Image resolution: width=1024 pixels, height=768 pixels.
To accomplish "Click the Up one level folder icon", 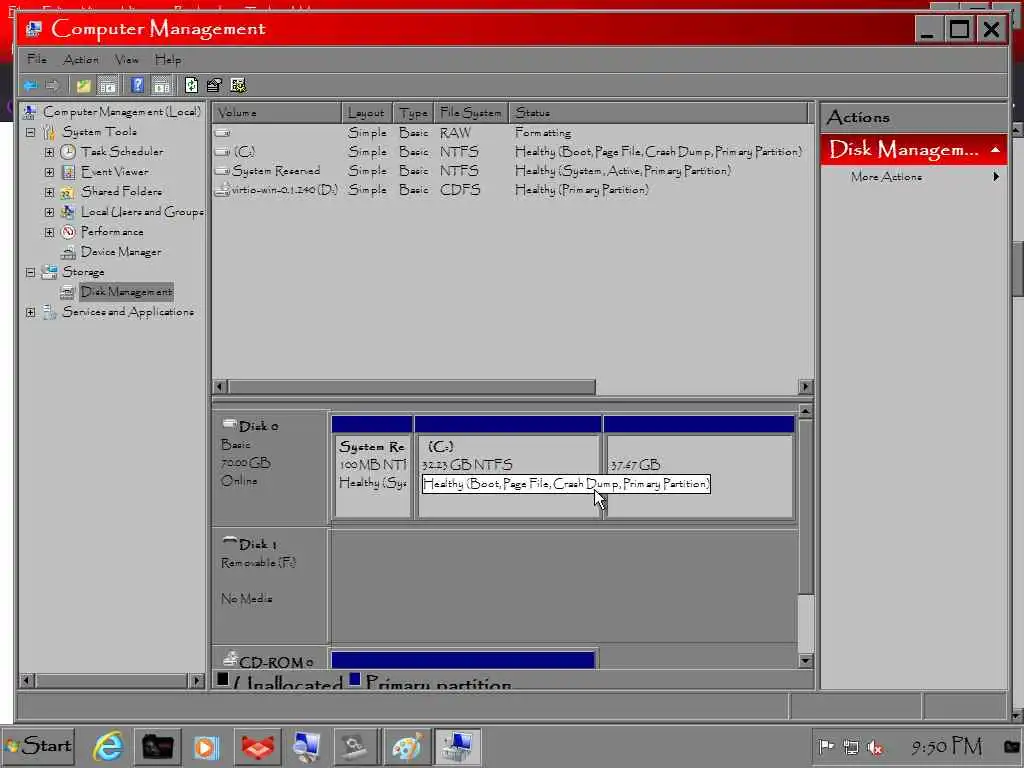I will click(84, 86).
